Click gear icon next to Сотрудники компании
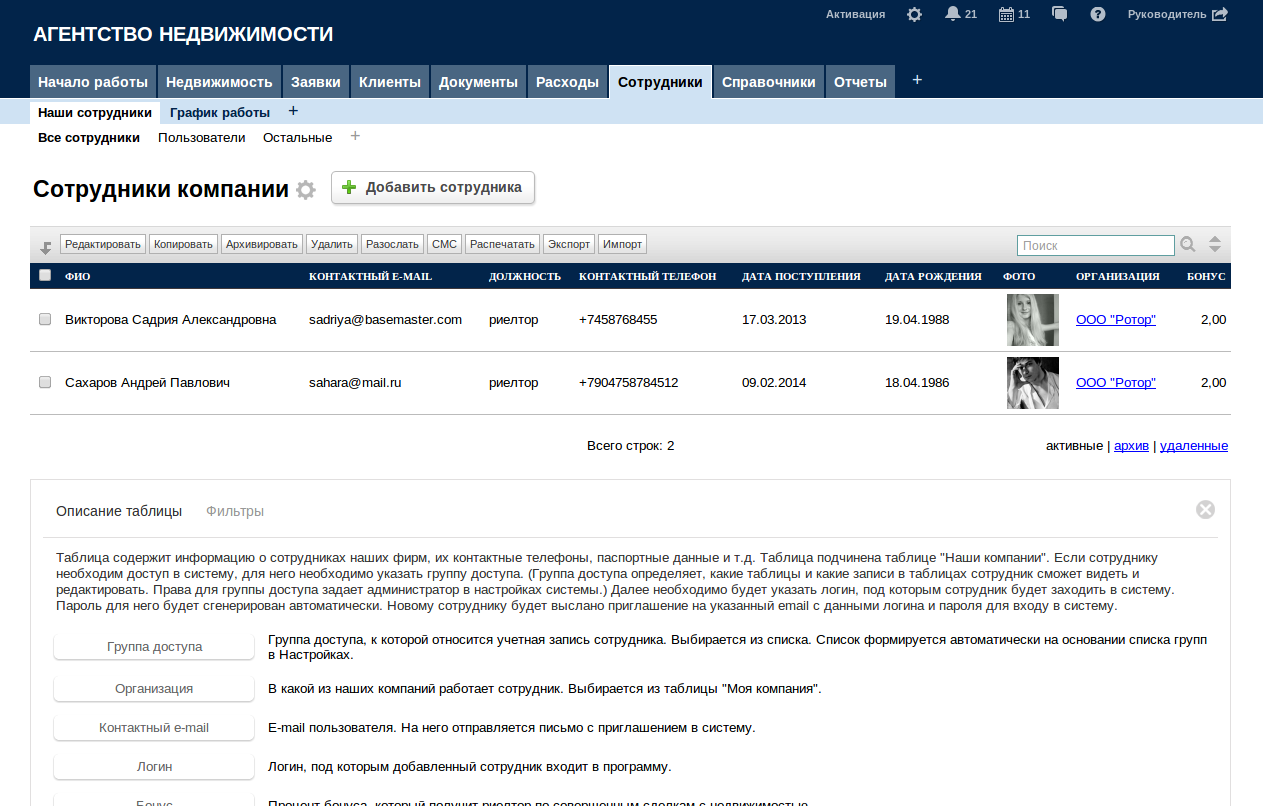 pyautogui.click(x=306, y=190)
